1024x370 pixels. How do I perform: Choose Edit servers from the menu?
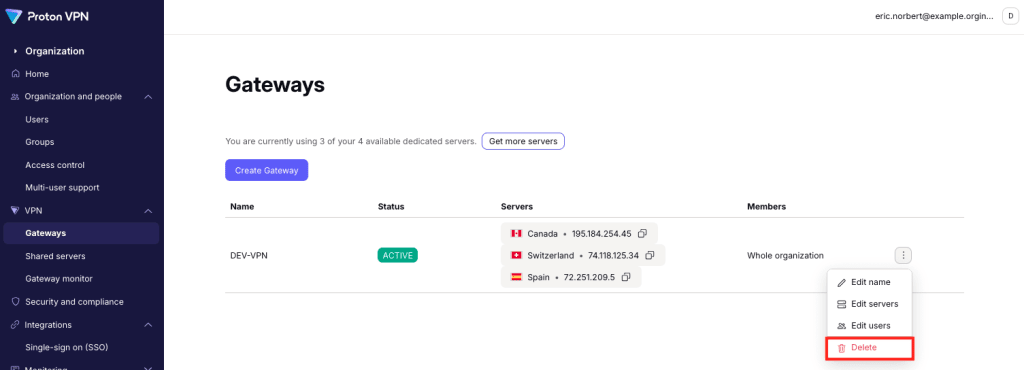coord(869,304)
